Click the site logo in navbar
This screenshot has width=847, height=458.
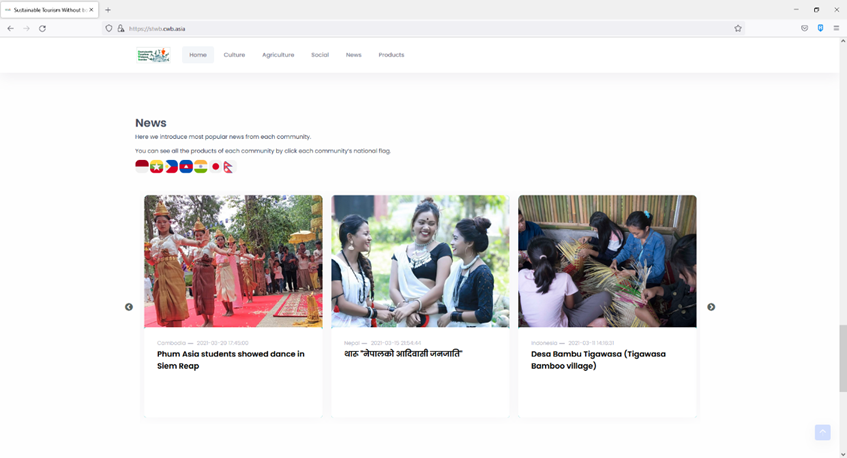[153, 55]
